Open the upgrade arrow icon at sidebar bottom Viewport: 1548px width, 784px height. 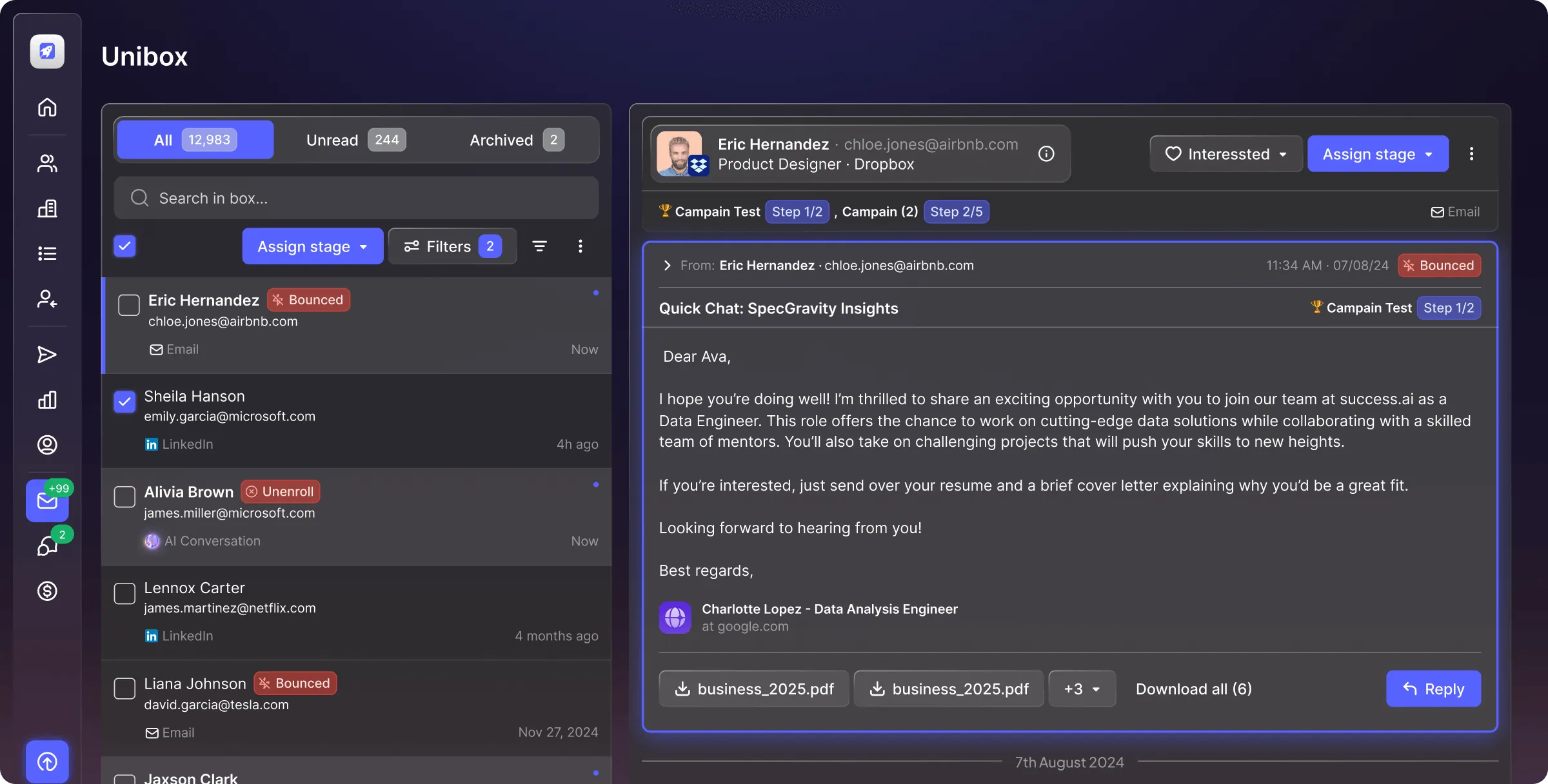point(47,761)
